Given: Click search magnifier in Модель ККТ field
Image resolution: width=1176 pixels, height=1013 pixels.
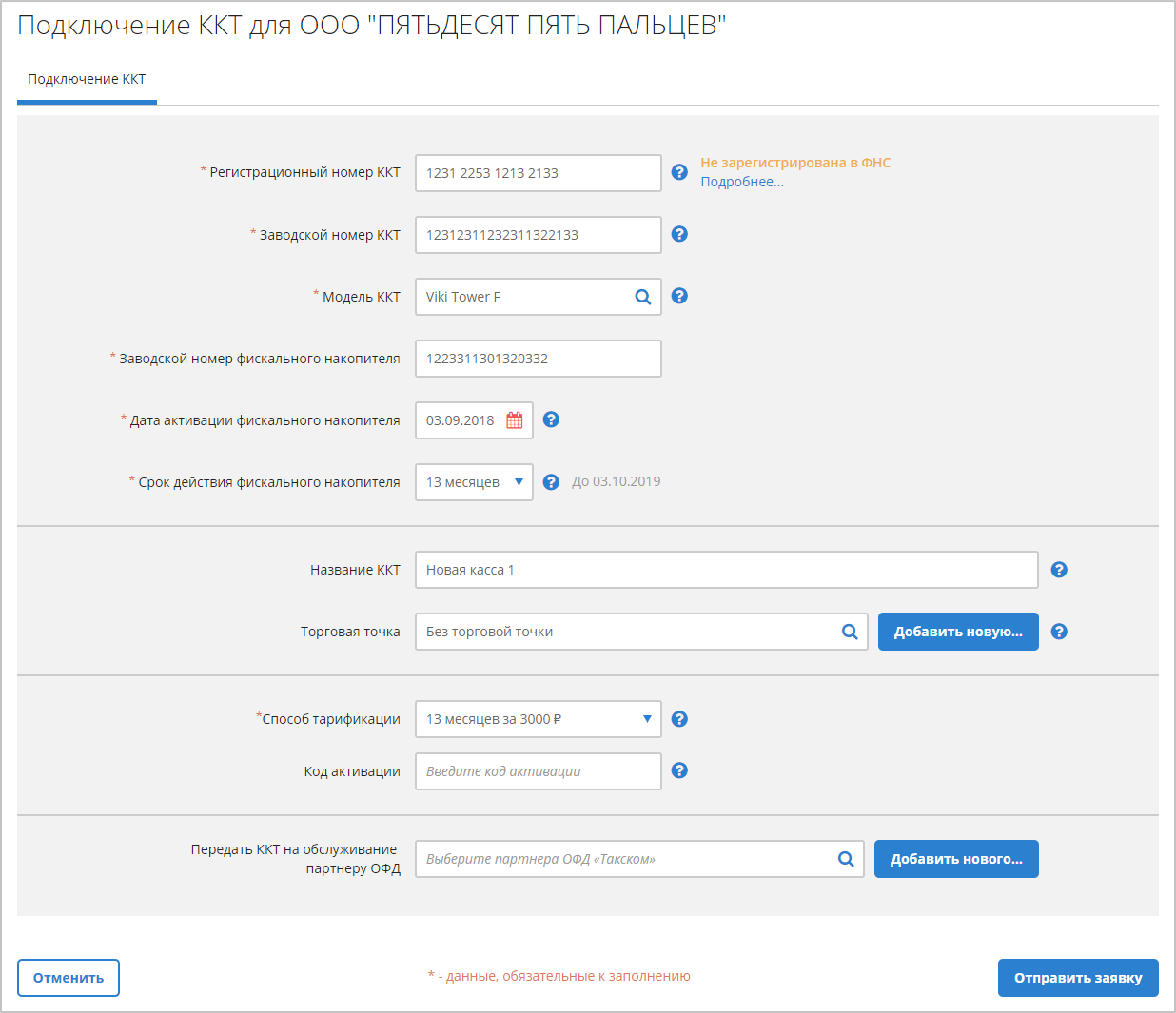Looking at the screenshot, I should tap(643, 297).
